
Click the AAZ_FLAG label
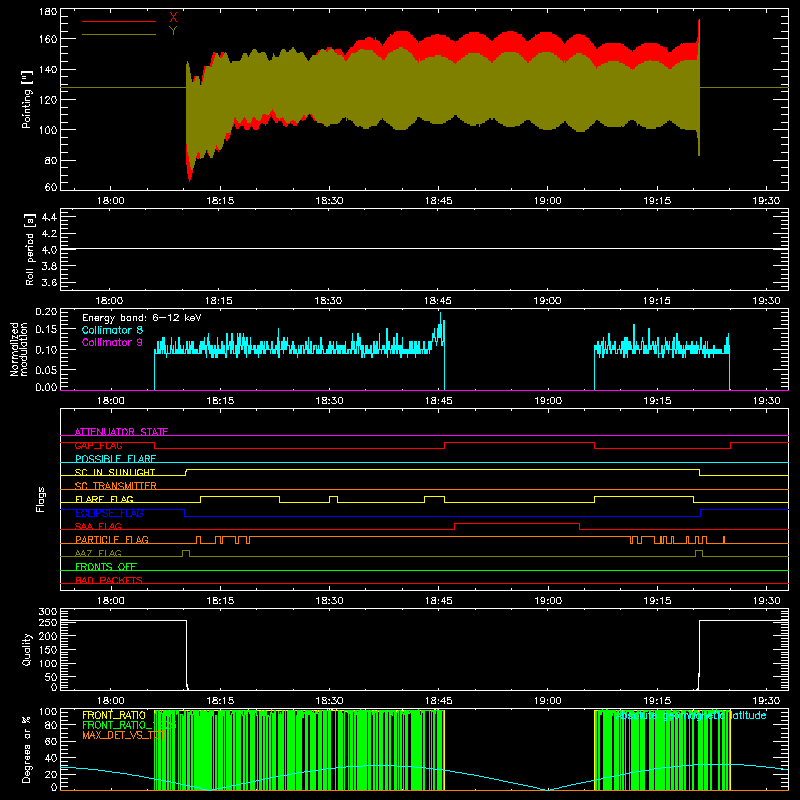(98, 553)
